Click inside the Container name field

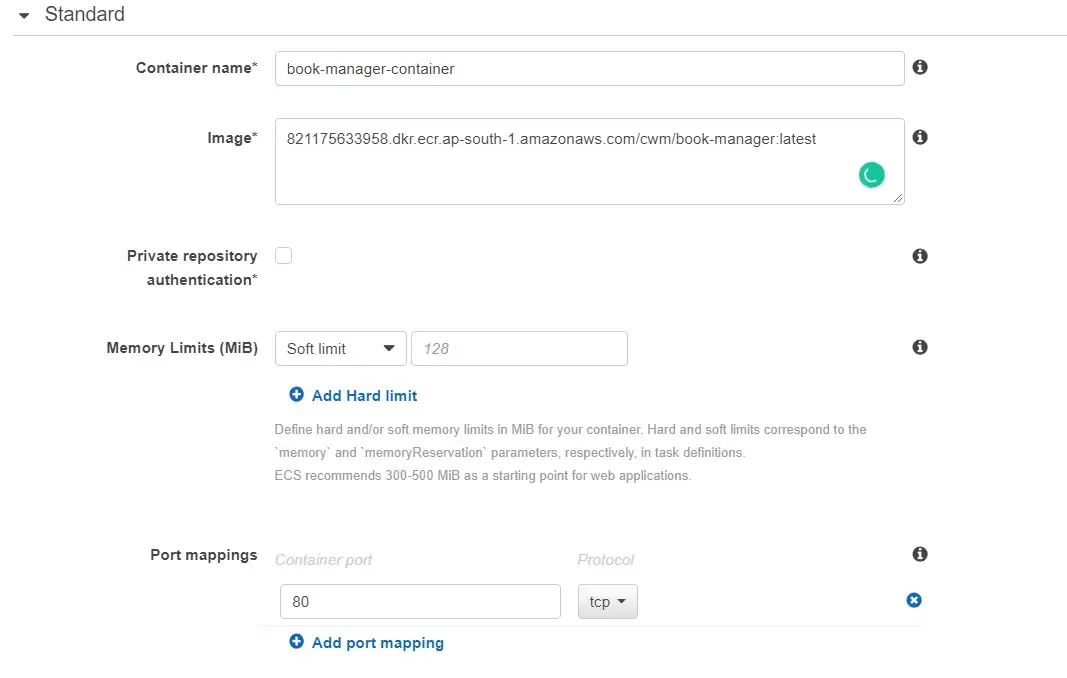[x=590, y=68]
